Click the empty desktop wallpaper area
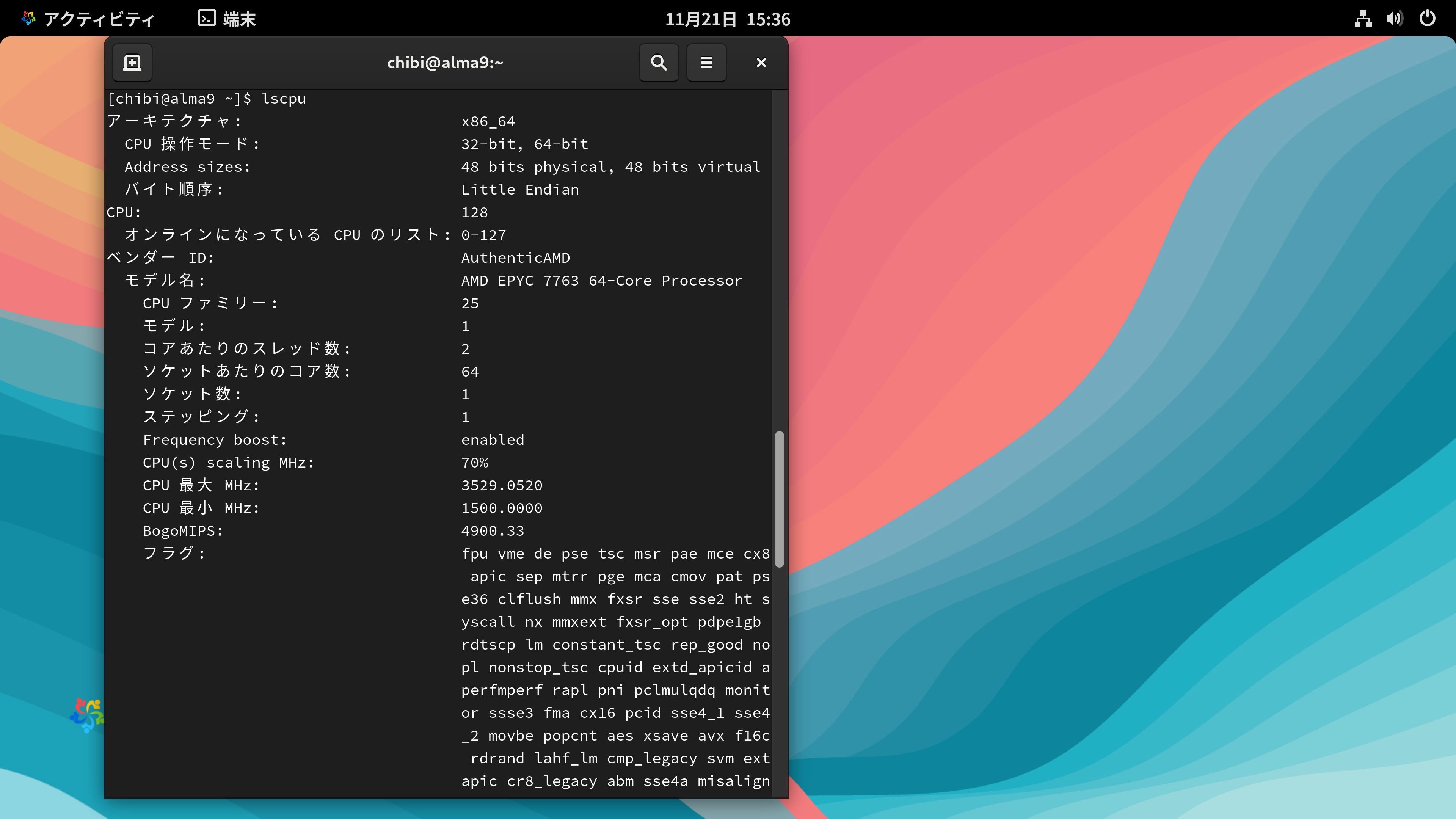Image resolution: width=1456 pixels, height=819 pixels. [x=1102, y=395]
